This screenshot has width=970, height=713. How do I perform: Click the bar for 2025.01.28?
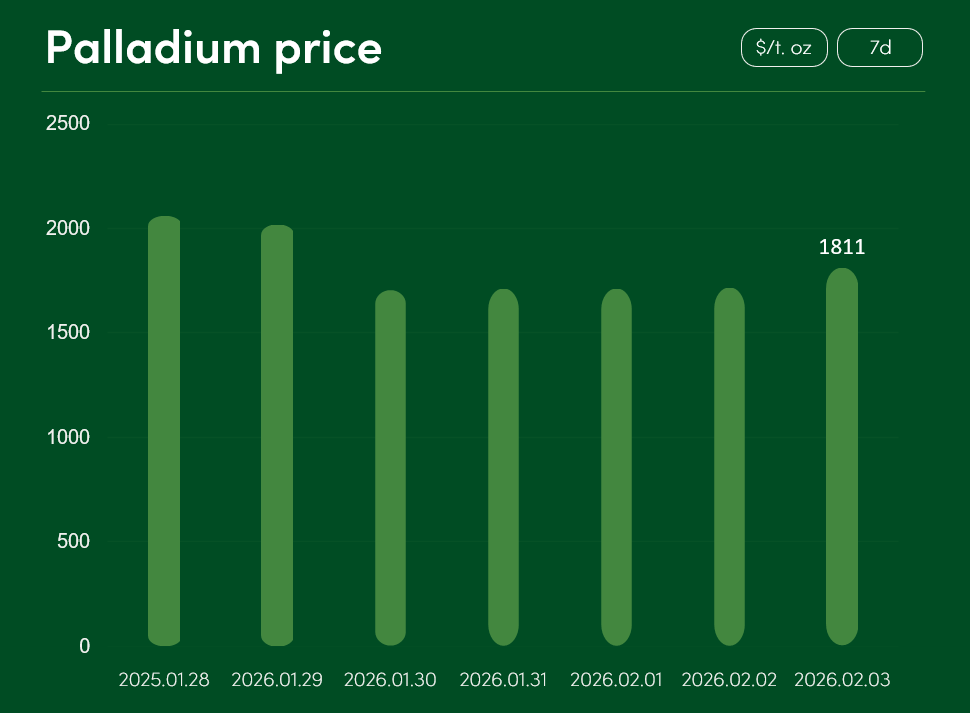point(164,431)
